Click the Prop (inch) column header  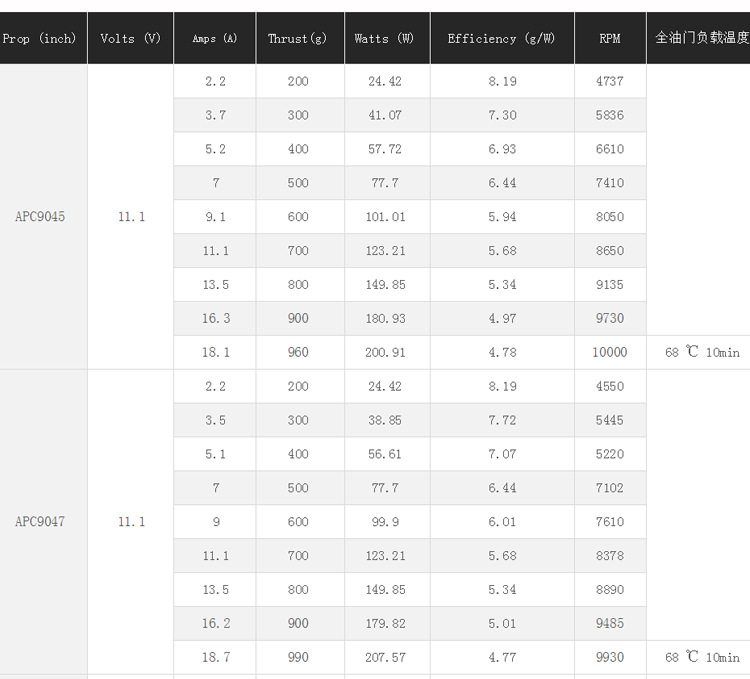(x=40, y=39)
